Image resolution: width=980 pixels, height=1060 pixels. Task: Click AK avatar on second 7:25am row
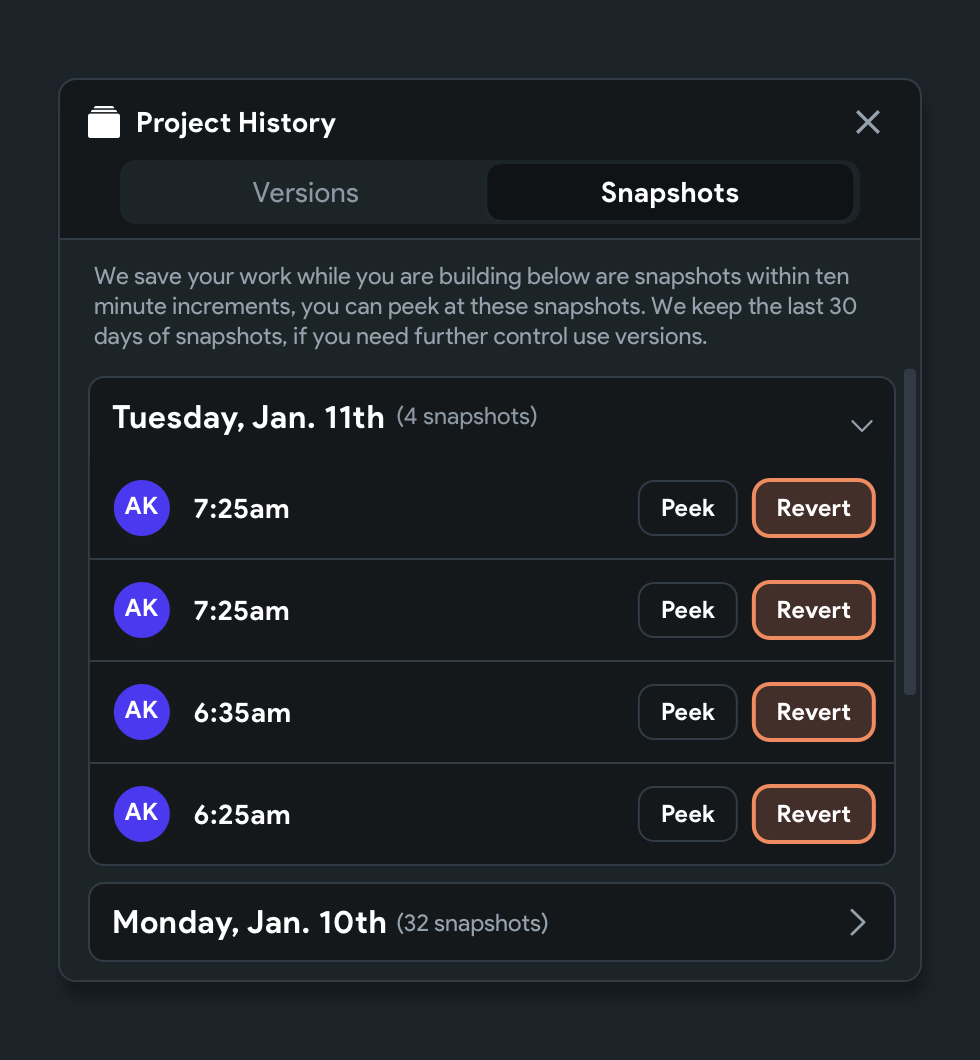tap(141, 609)
